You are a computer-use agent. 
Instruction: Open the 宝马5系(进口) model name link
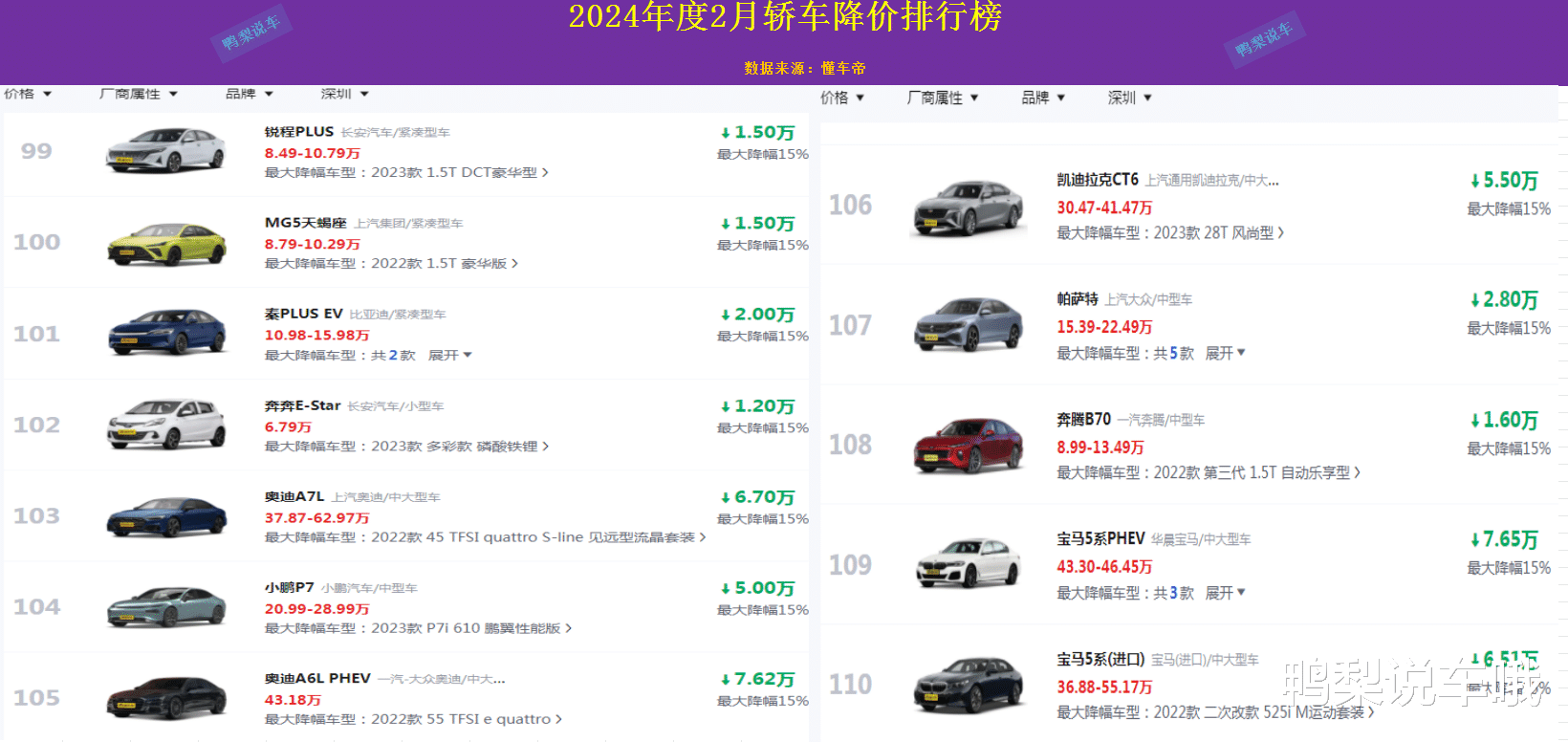point(1100,659)
